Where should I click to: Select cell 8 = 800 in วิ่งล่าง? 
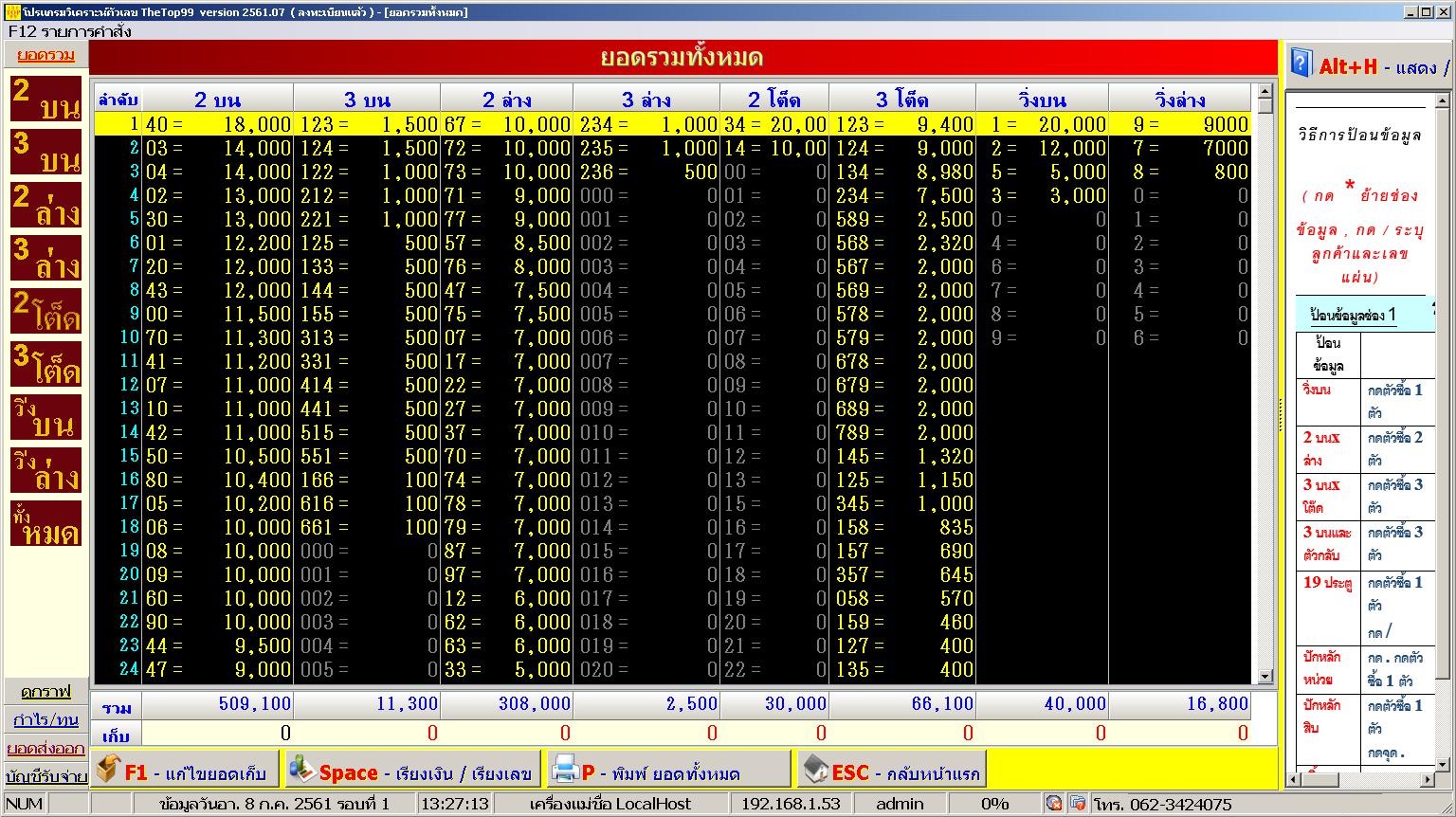(1180, 172)
